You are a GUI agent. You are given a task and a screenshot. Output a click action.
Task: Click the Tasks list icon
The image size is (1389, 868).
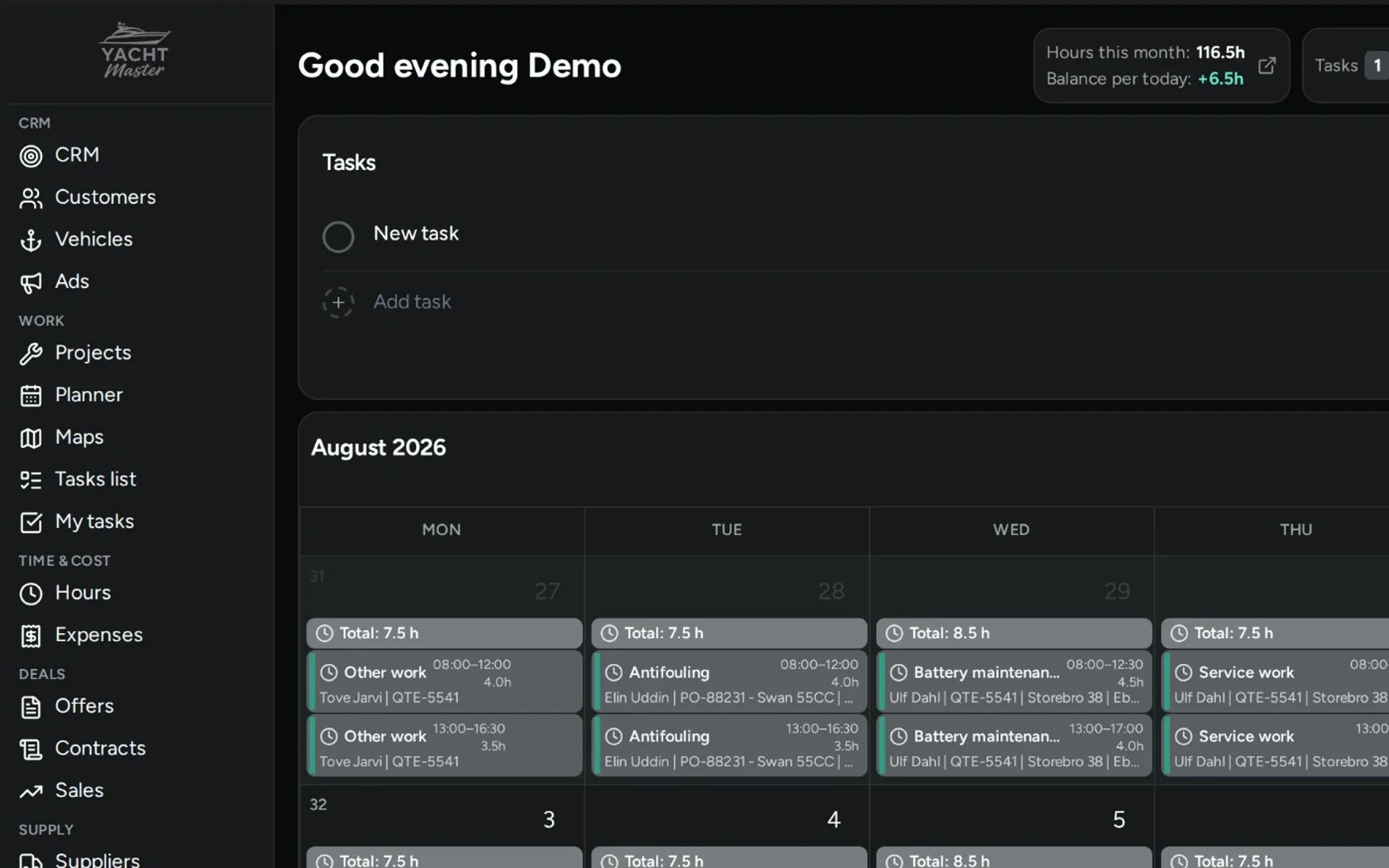(30, 480)
